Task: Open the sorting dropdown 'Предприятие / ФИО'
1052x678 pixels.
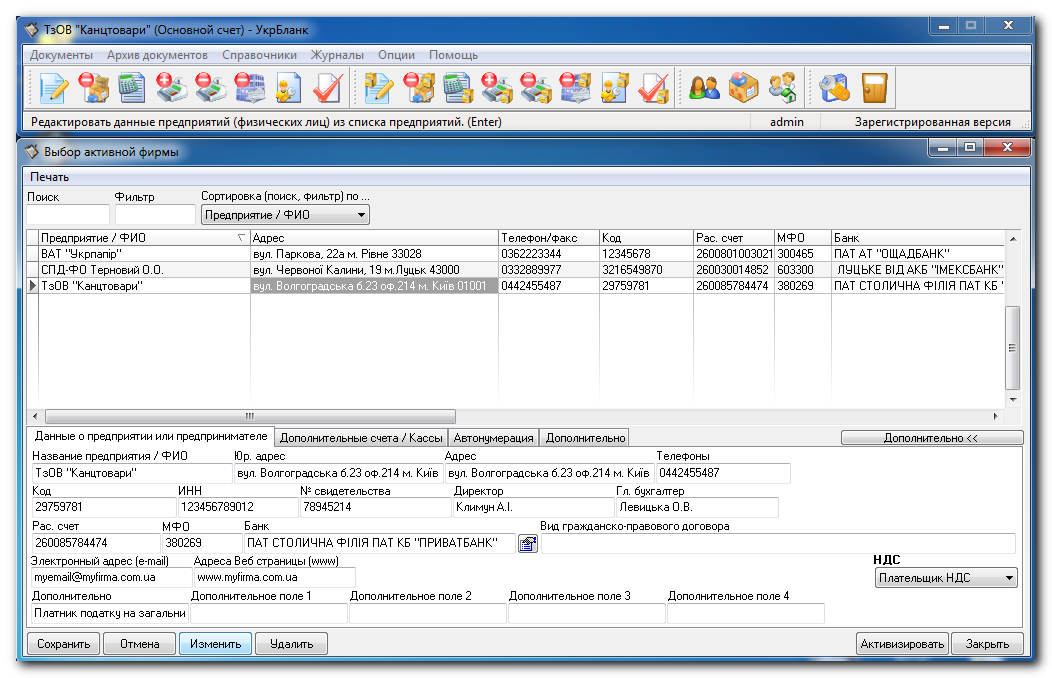Action: tap(285, 215)
